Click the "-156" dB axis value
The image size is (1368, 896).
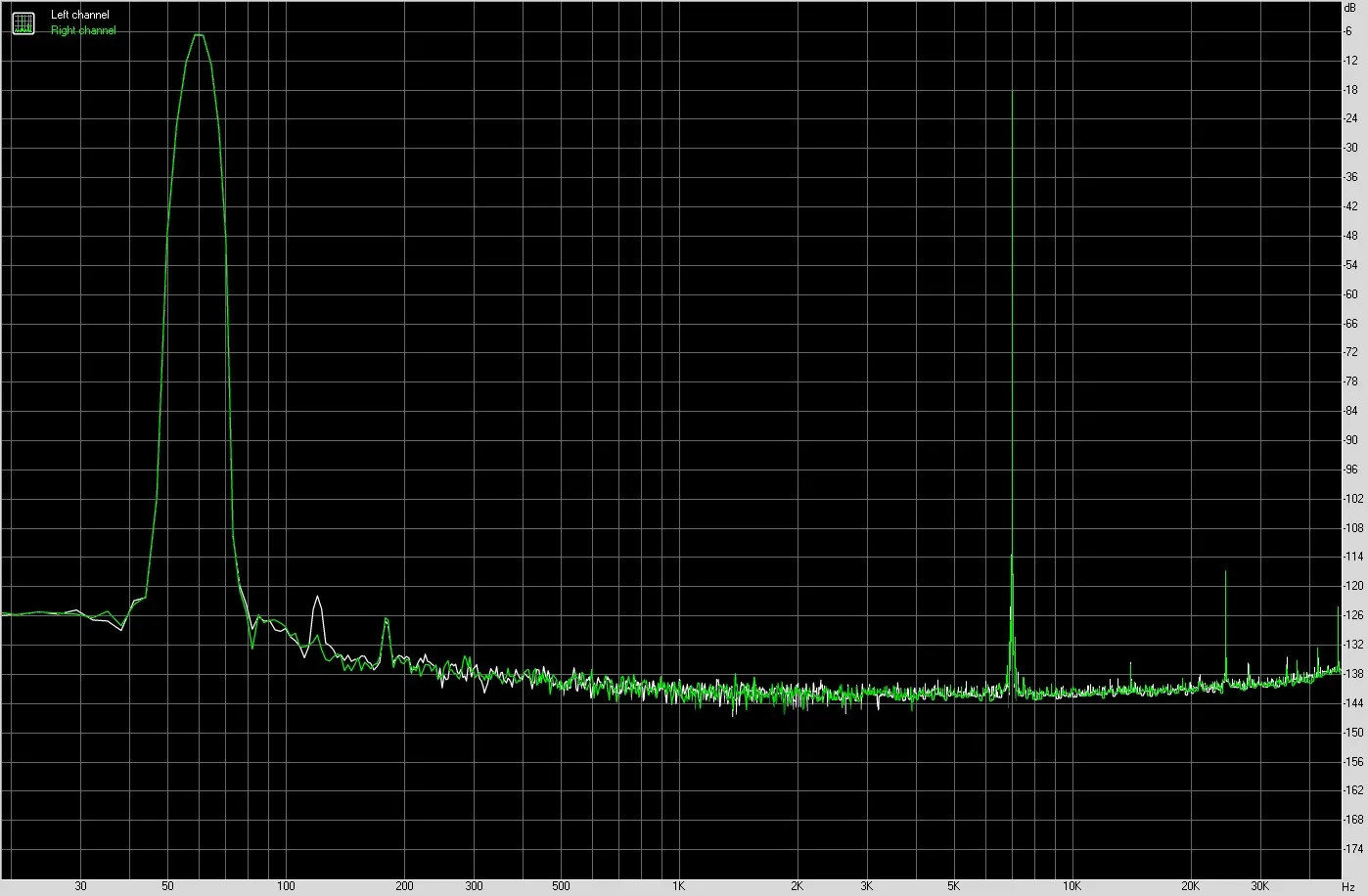[1353, 761]
